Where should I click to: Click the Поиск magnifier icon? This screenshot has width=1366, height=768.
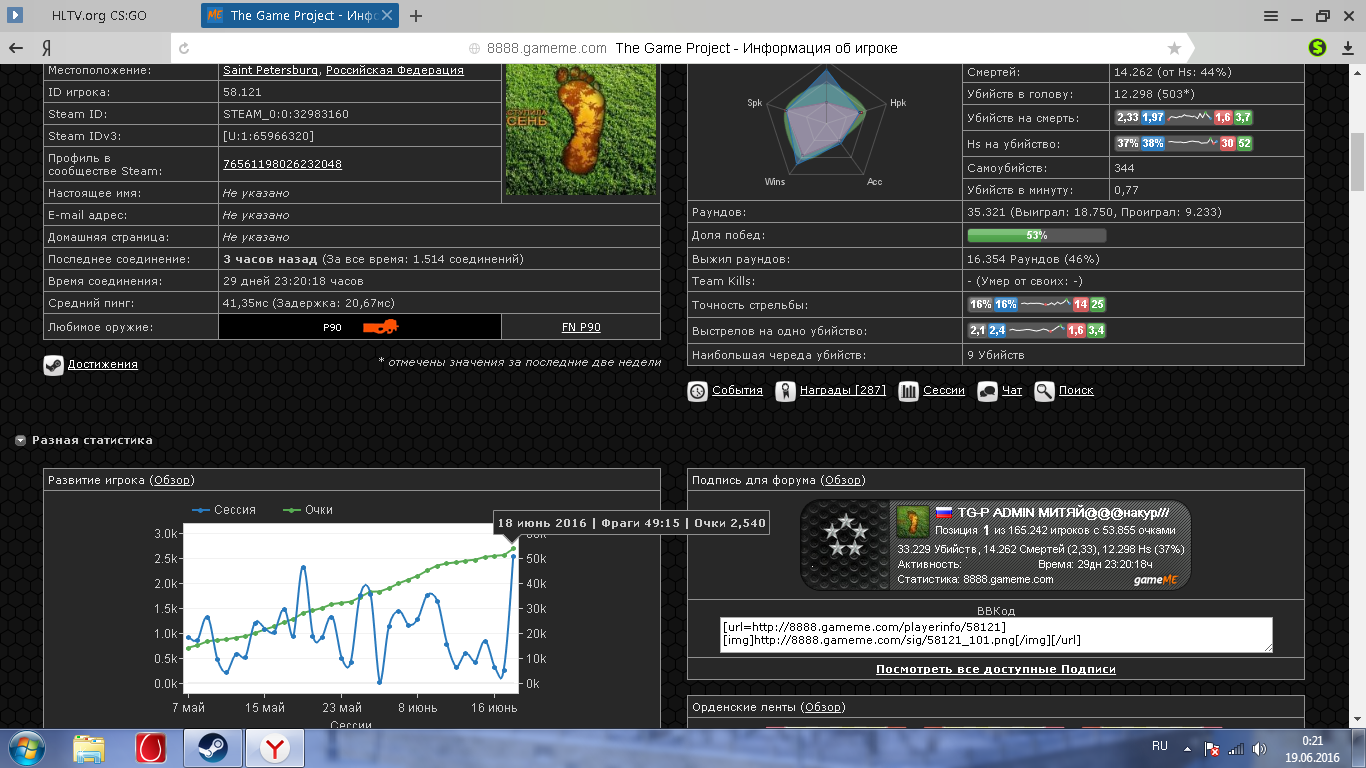1044,391
